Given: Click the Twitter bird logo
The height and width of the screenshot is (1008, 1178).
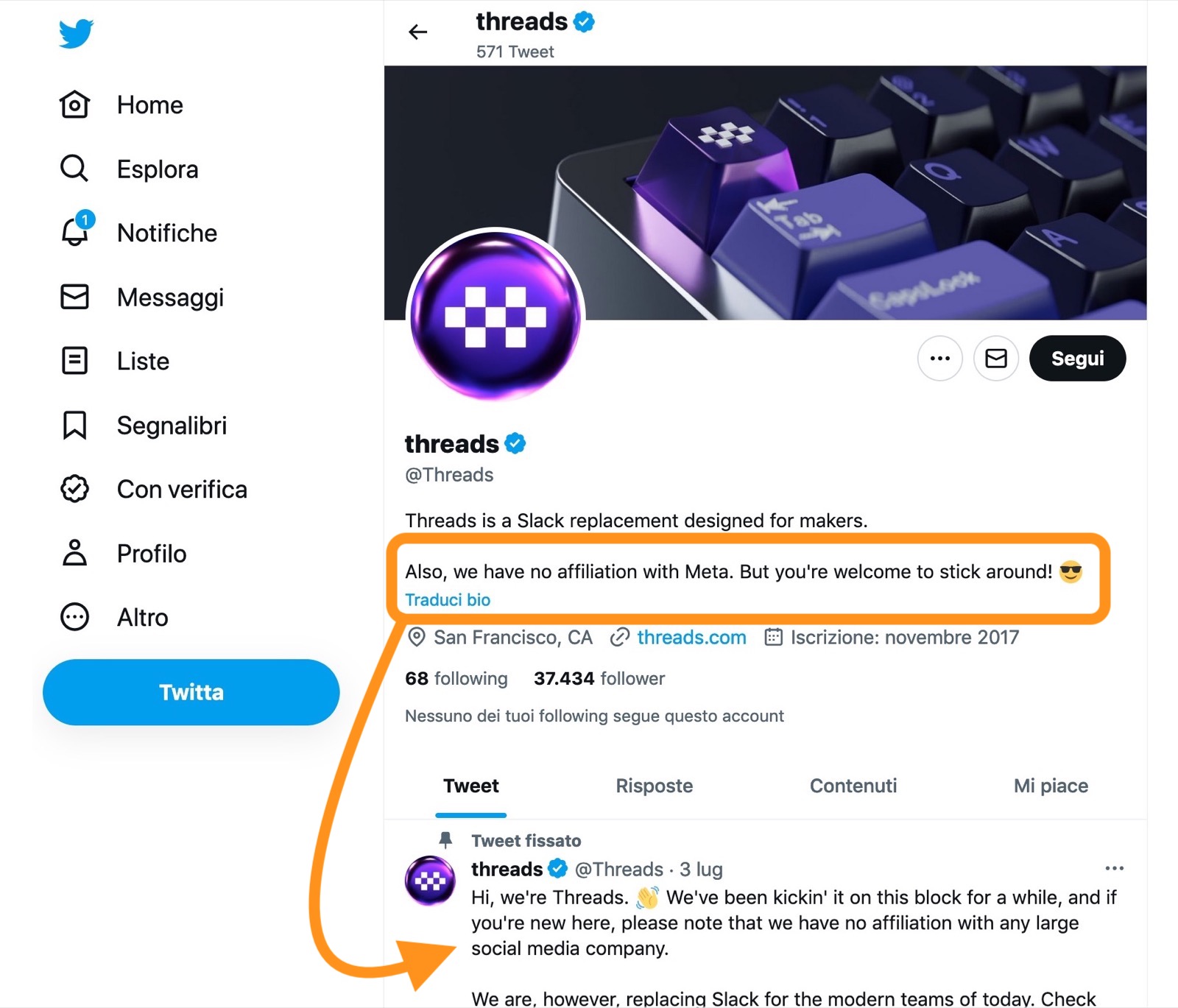Looking at the screenshot, I should pyautogui.click(x=76, y=33).
